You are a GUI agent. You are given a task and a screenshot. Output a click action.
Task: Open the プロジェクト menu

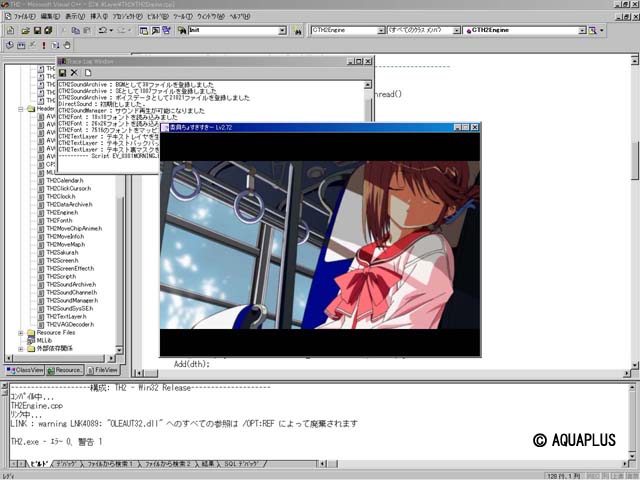[127, 16]
